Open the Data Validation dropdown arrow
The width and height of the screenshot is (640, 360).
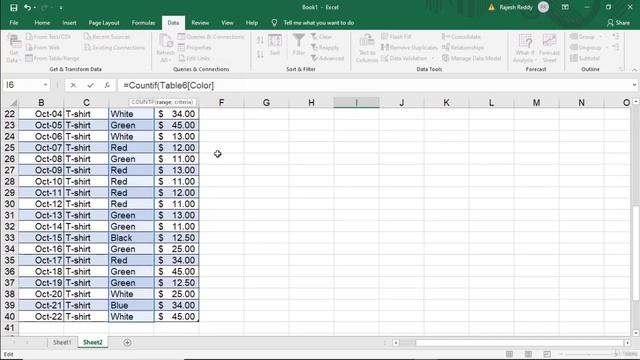[433, 58]
